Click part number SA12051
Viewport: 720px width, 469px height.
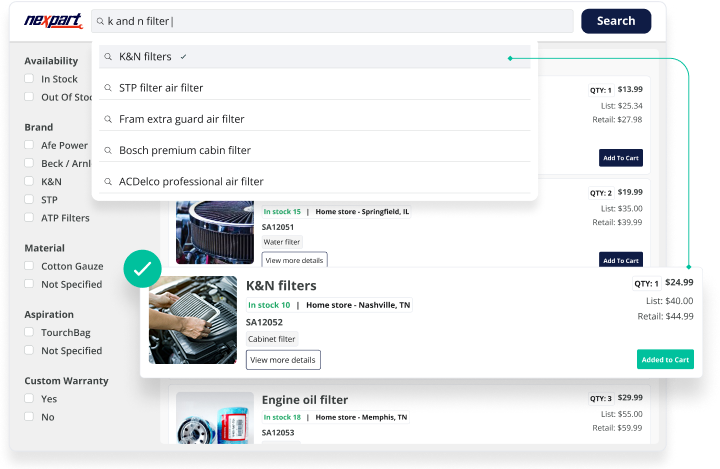tap(278, 227)
